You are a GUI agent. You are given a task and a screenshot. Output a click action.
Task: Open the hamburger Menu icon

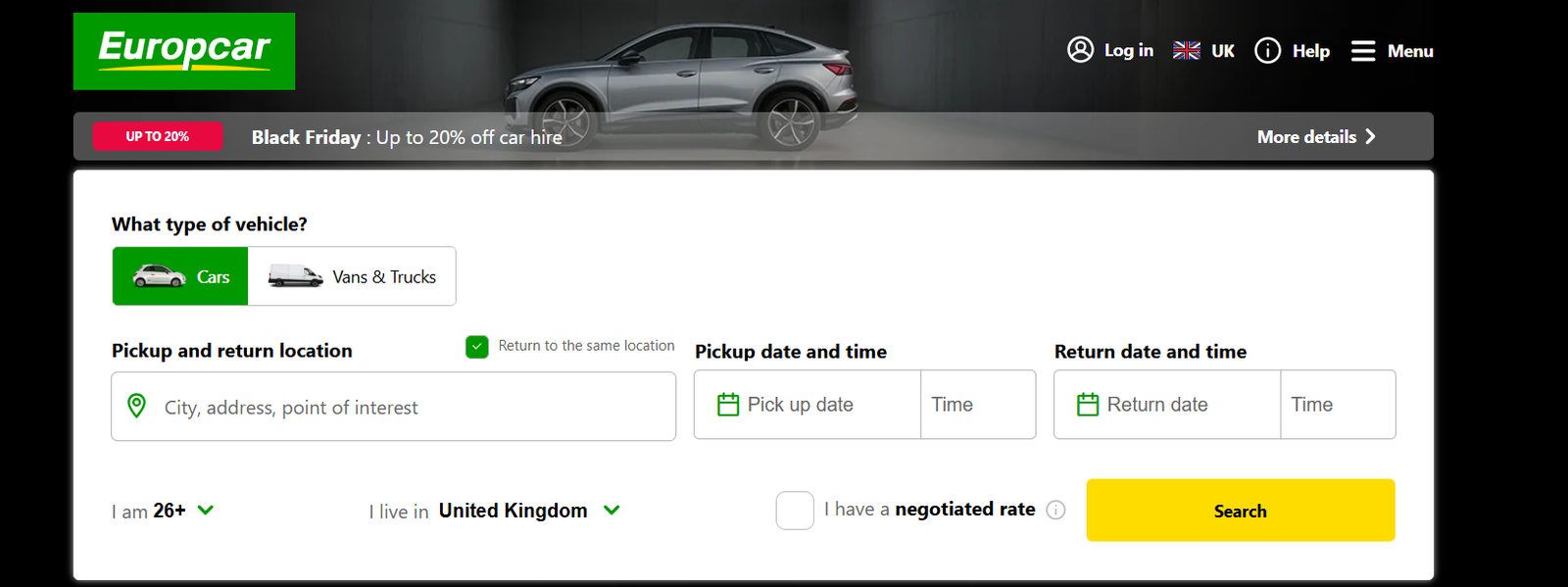[x=1362, y=50]
